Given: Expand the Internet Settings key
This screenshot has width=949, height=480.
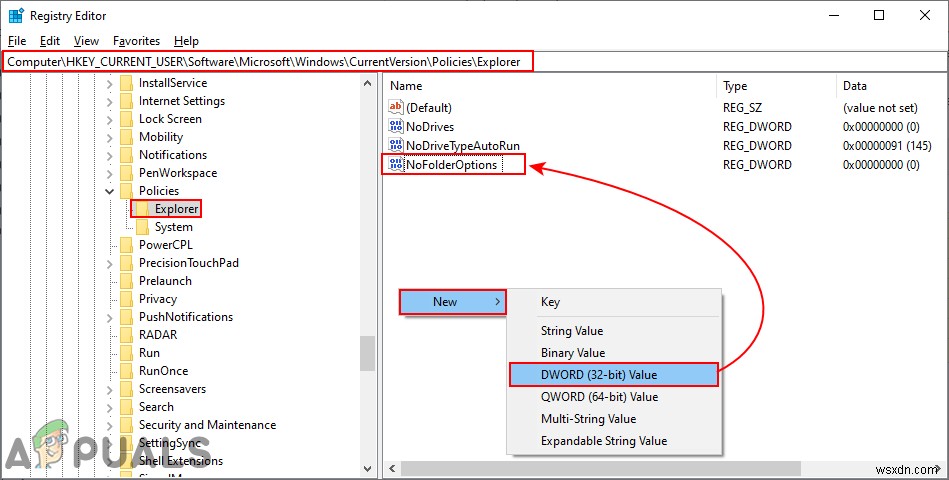Looking at the screenshot, I should 110,102.
